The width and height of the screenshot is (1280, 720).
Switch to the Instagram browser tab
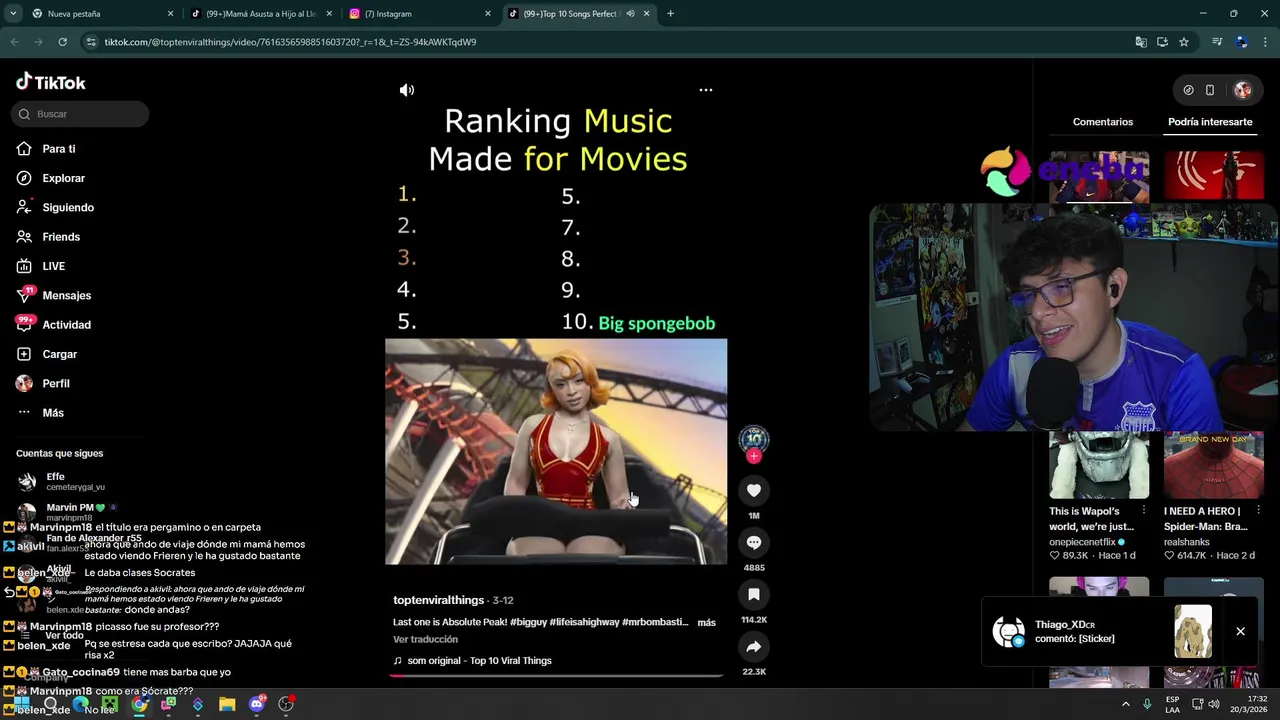[421, 14]
